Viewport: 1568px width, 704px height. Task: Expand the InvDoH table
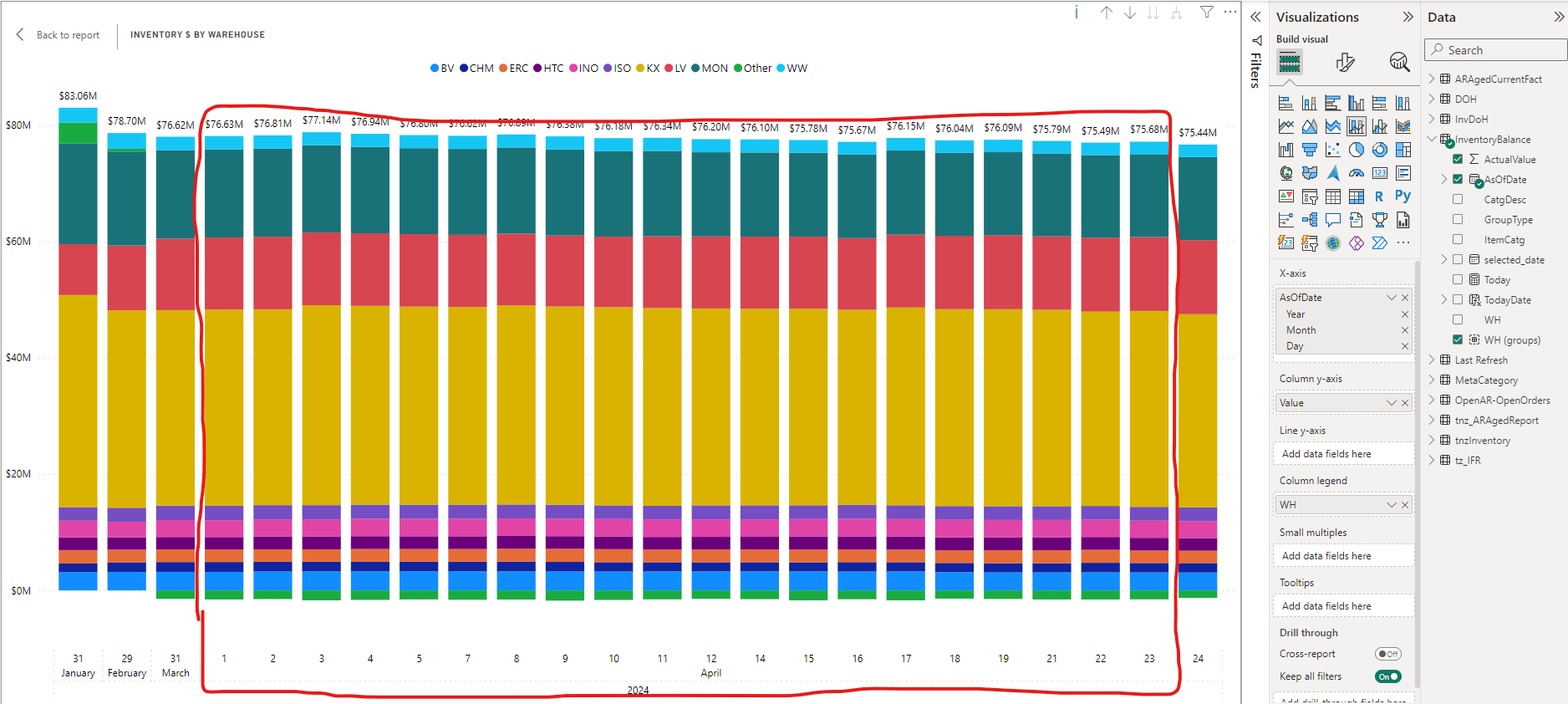pyautogui.click(x=1432, y=119)
